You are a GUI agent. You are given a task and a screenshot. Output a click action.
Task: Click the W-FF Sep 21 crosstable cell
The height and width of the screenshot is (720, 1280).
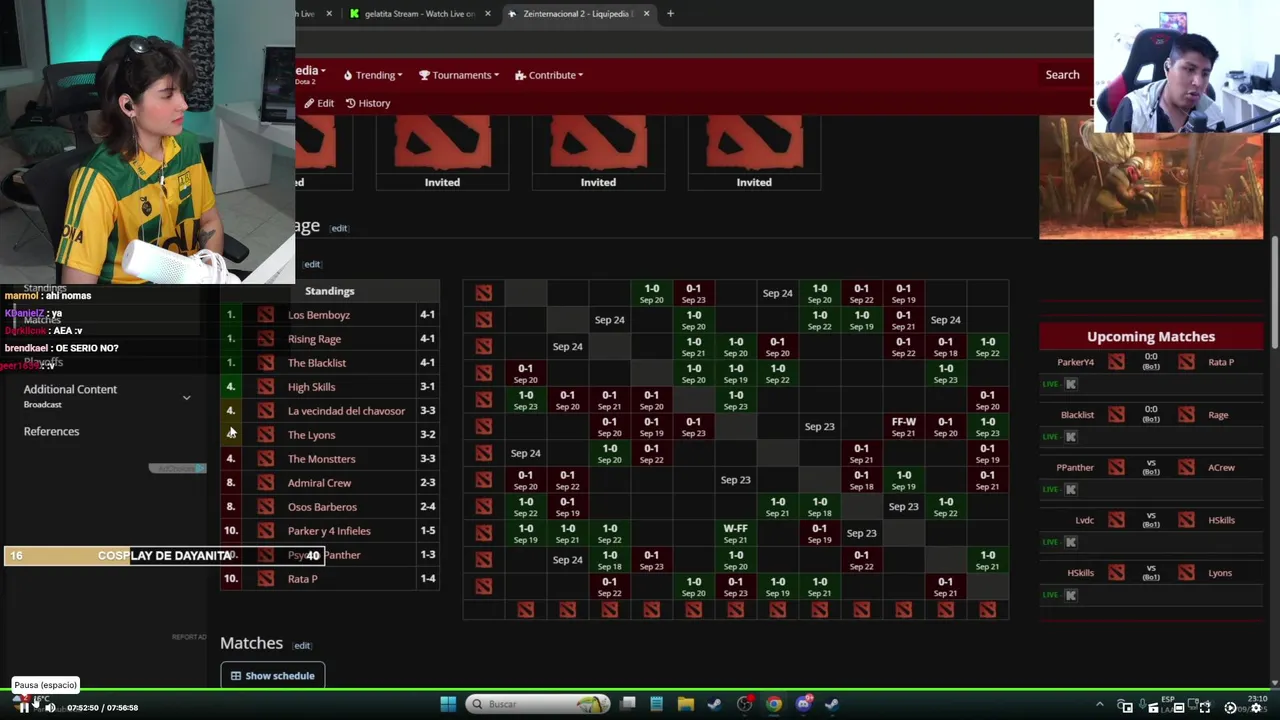pyautogui.click(x=735, y=533)
